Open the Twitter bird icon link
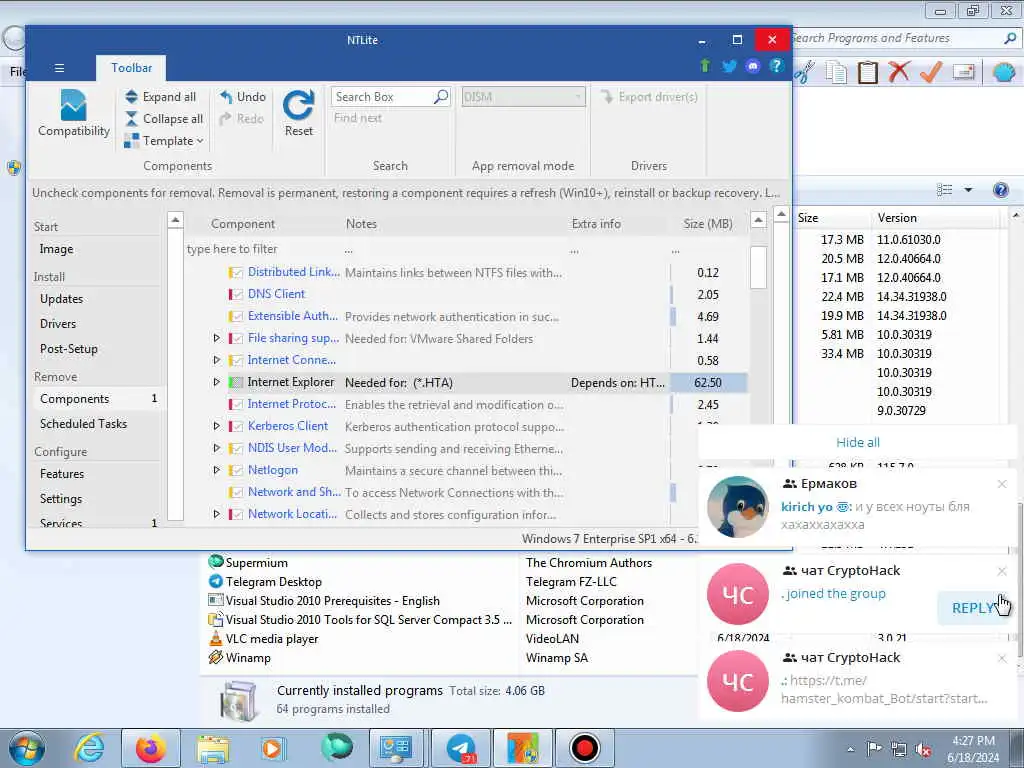1024x768 pixels. 729,66
